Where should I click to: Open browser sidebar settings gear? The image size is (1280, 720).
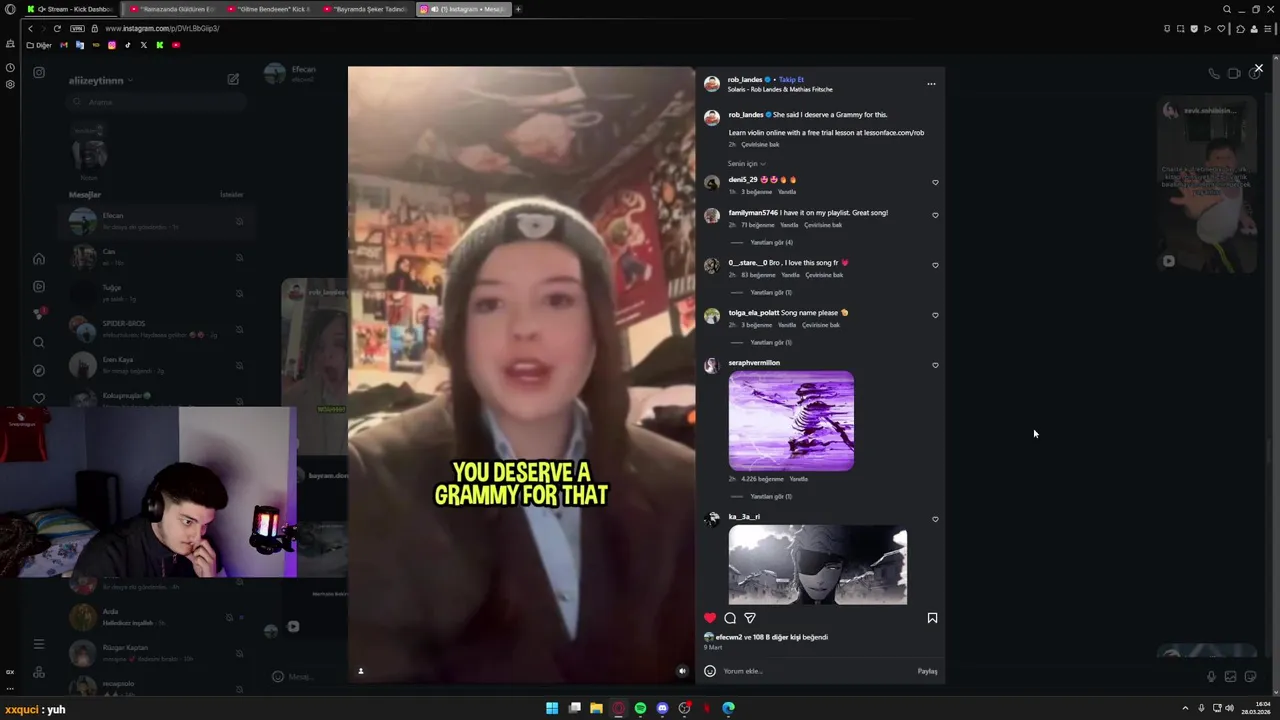(10, 84)
